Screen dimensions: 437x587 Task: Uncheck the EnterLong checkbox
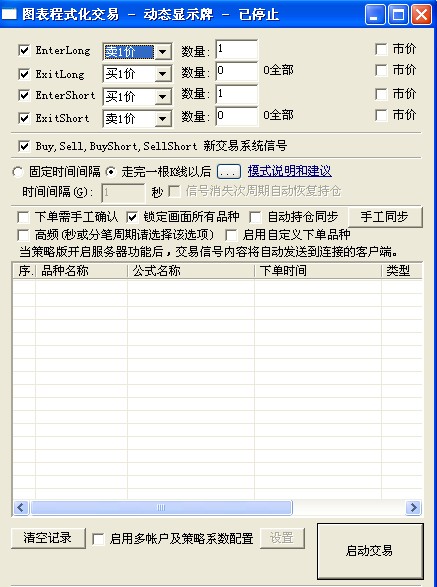[x=24, y=50]
